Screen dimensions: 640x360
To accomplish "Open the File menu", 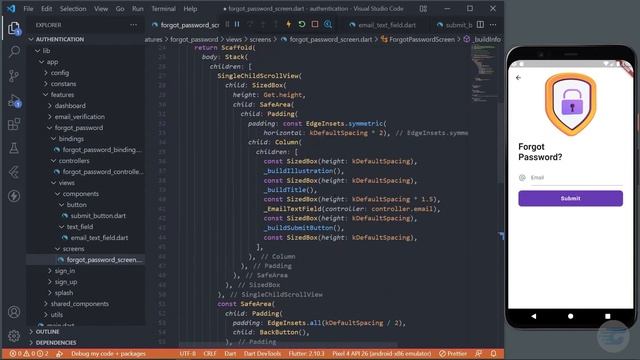I will tap(29, 9).
